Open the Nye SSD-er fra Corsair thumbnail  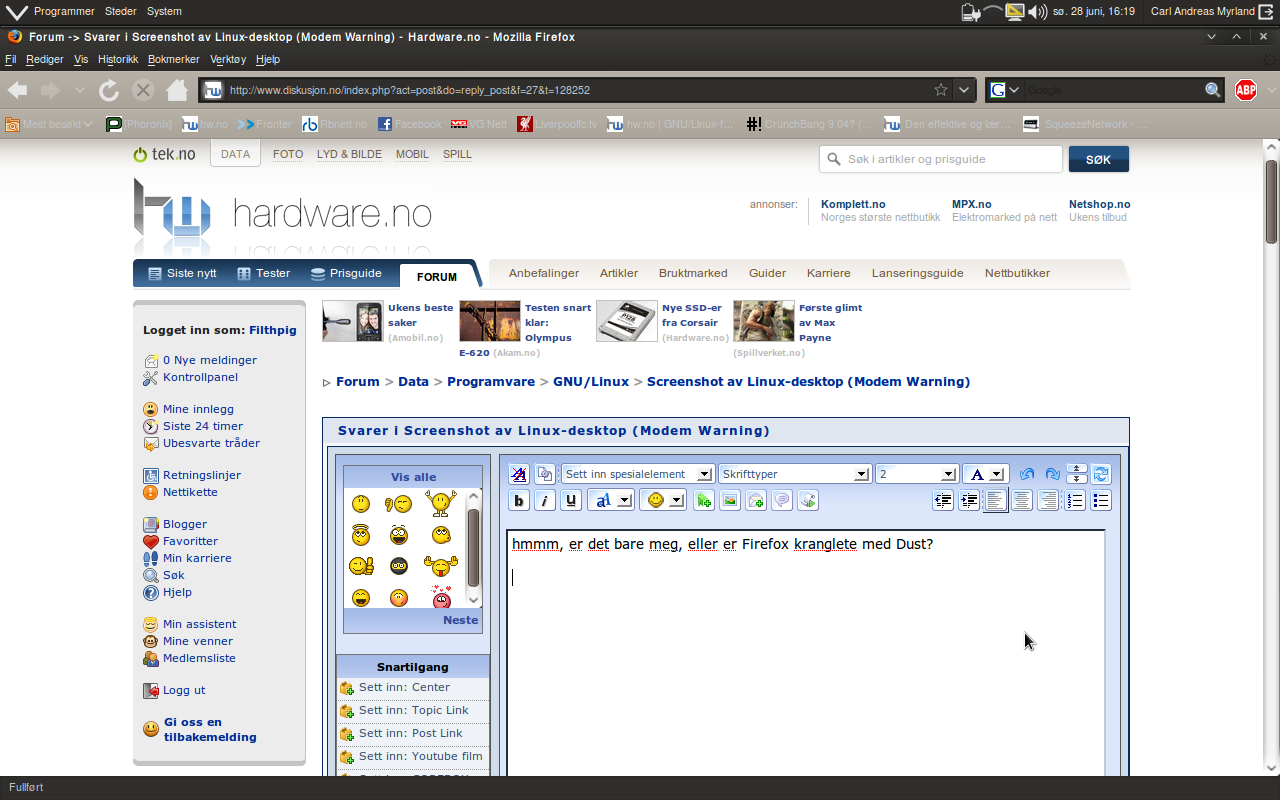(627, 322)
